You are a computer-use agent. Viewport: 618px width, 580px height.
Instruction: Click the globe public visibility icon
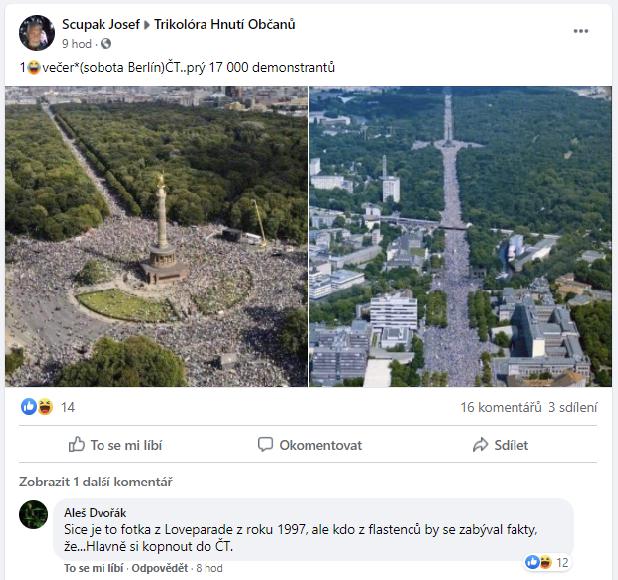tap(106, 44)
